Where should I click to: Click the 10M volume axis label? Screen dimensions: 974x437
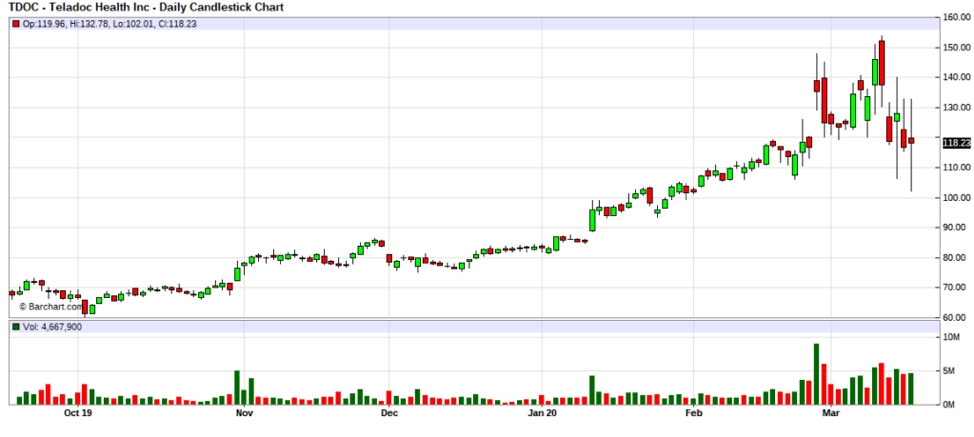[954, 337]
